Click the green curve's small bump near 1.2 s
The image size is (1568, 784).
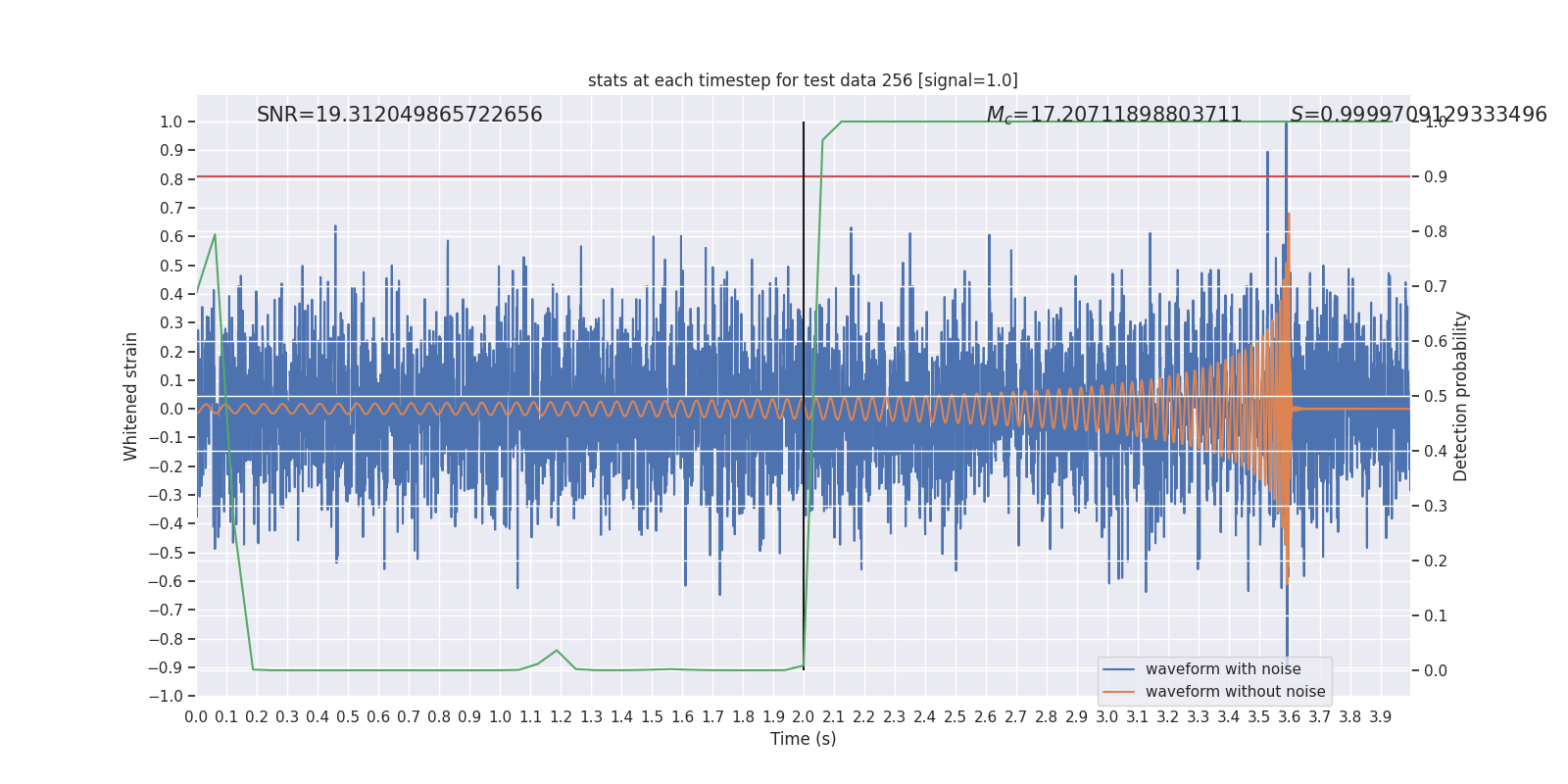pos(557,651)
